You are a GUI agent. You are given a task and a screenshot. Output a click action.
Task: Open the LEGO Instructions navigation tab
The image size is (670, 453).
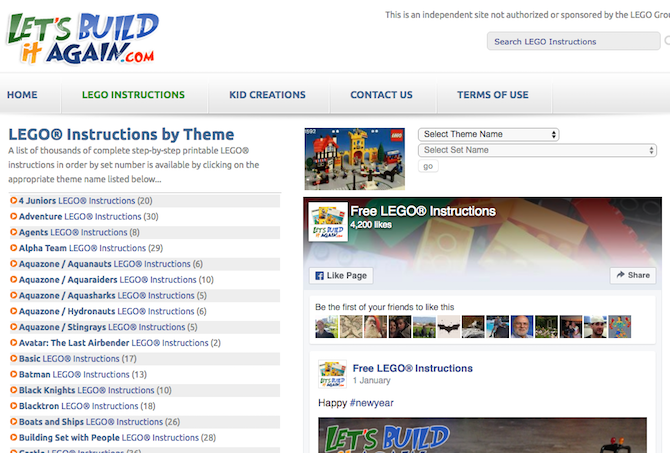[x=133, y=94]
